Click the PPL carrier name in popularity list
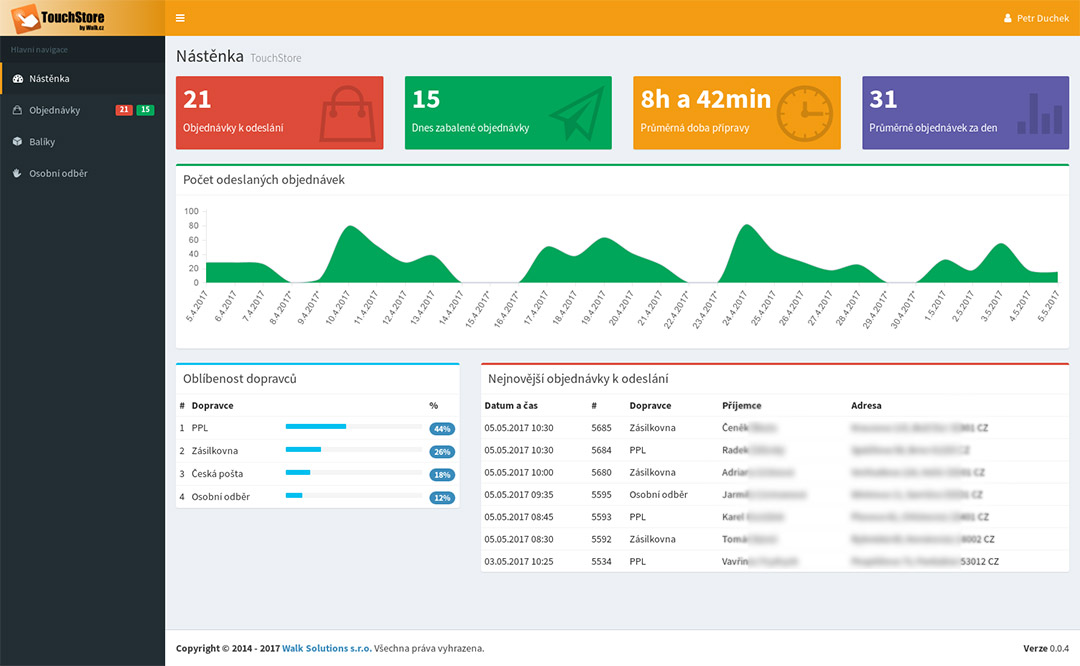1080x666 pixels. click(x=200, y=428)
